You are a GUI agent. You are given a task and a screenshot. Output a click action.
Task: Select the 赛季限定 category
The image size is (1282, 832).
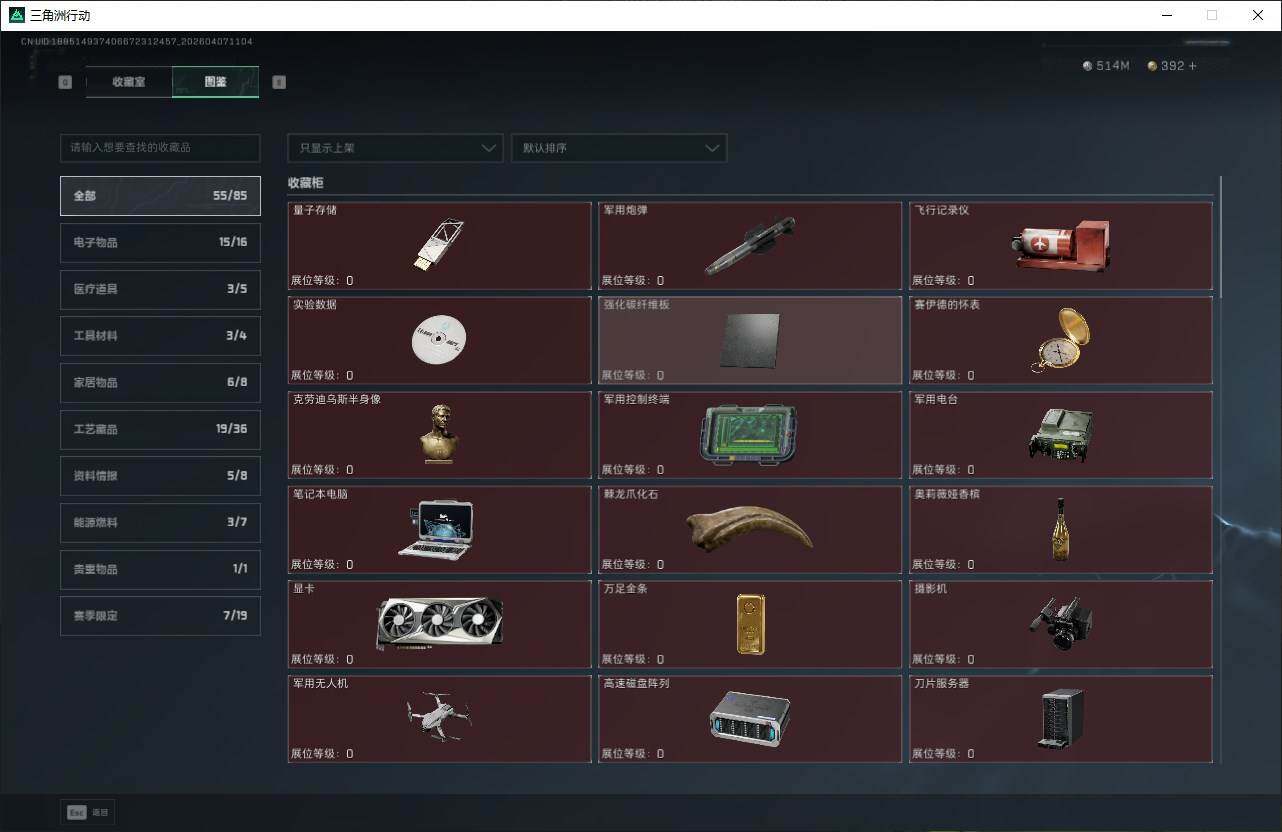click(160, 616)
